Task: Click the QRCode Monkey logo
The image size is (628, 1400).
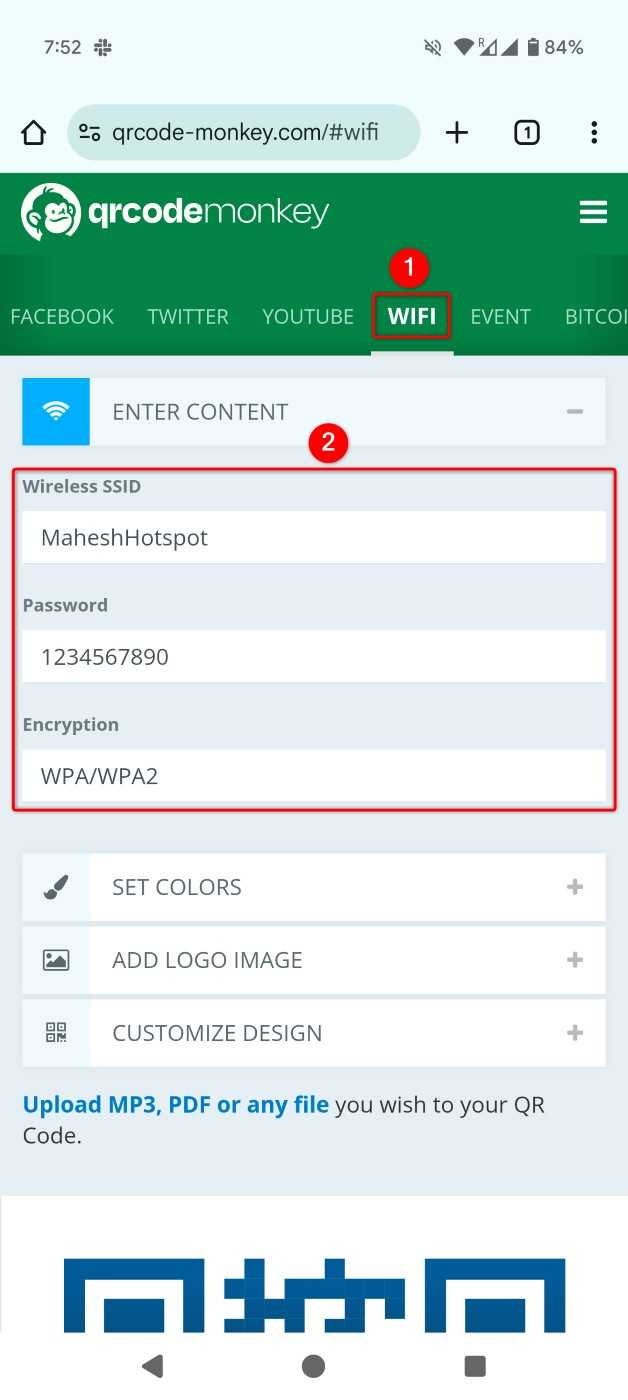Action: (175, 212)
